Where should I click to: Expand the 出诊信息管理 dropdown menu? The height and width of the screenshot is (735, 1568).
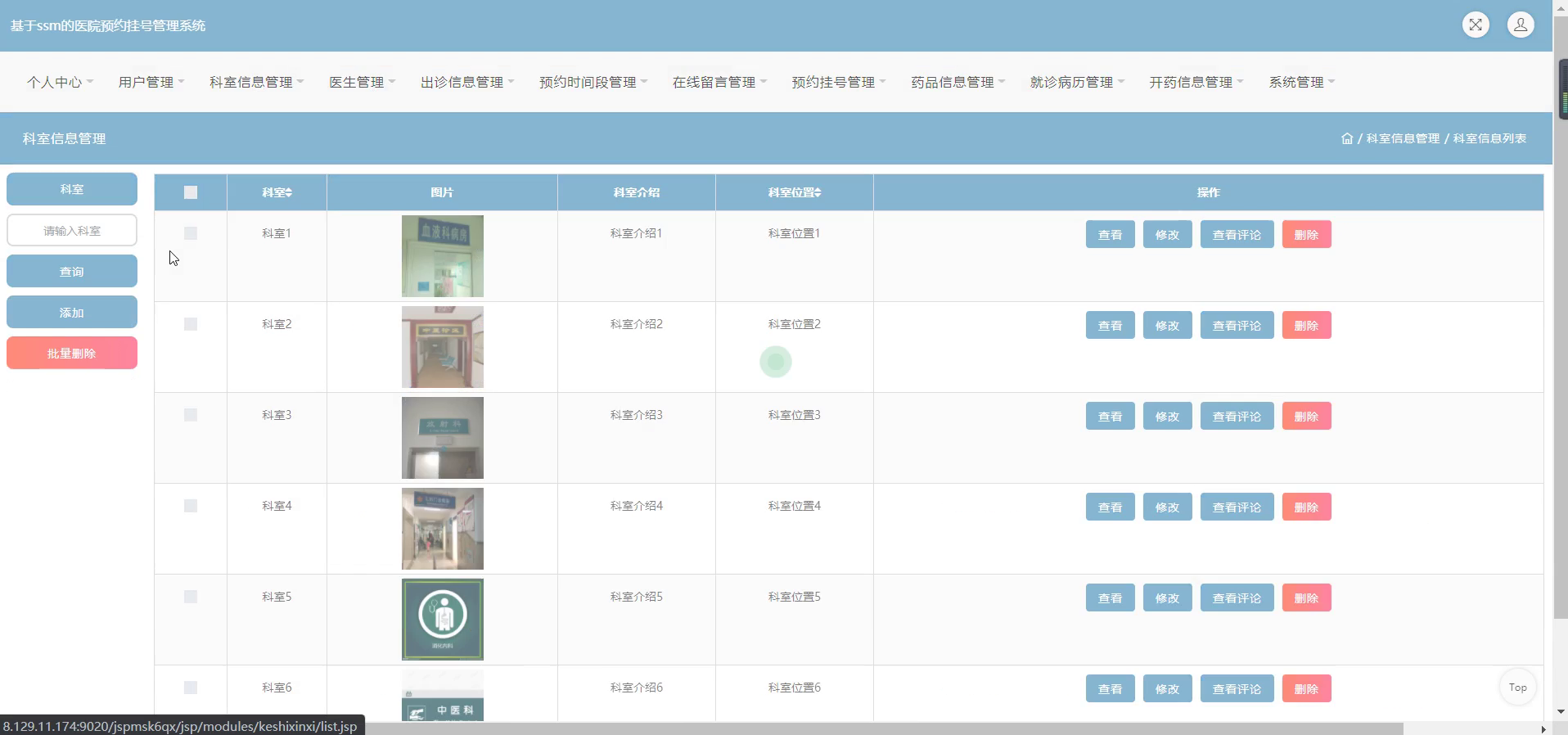(467, 82)
